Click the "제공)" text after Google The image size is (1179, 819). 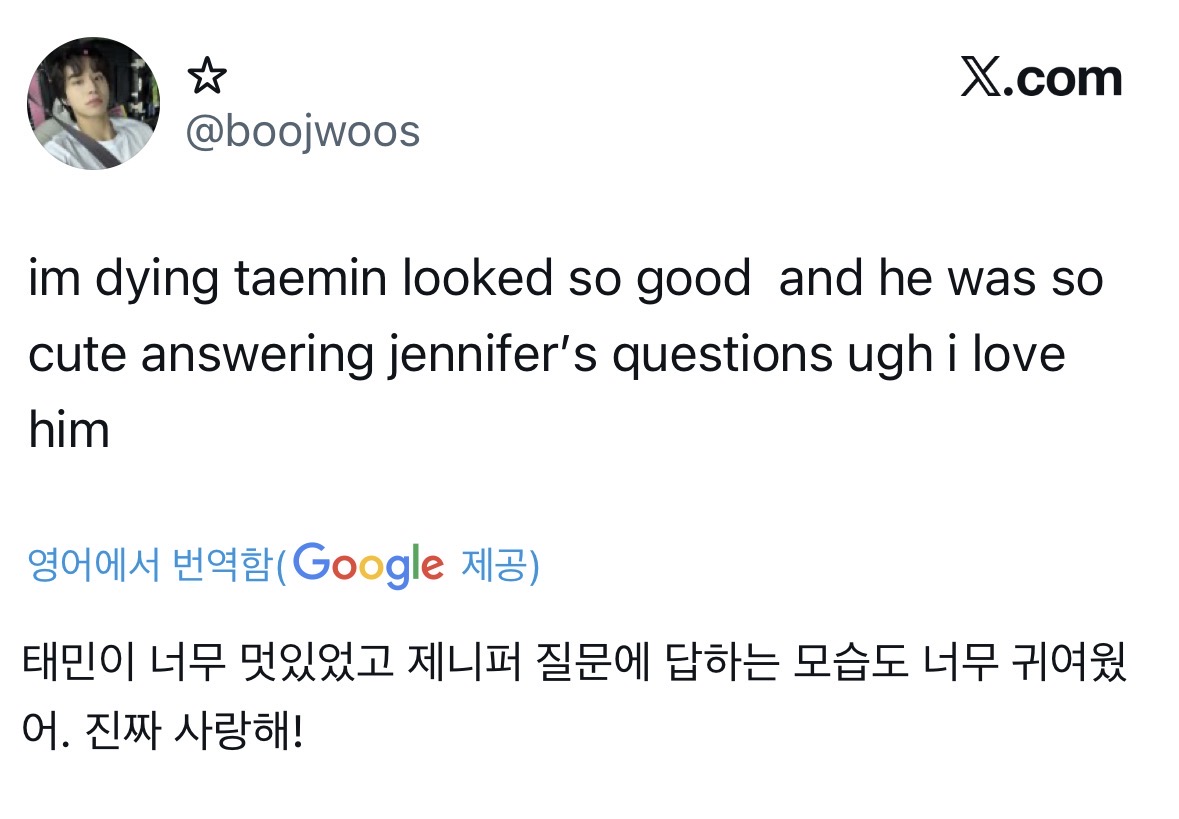point(500,566)
